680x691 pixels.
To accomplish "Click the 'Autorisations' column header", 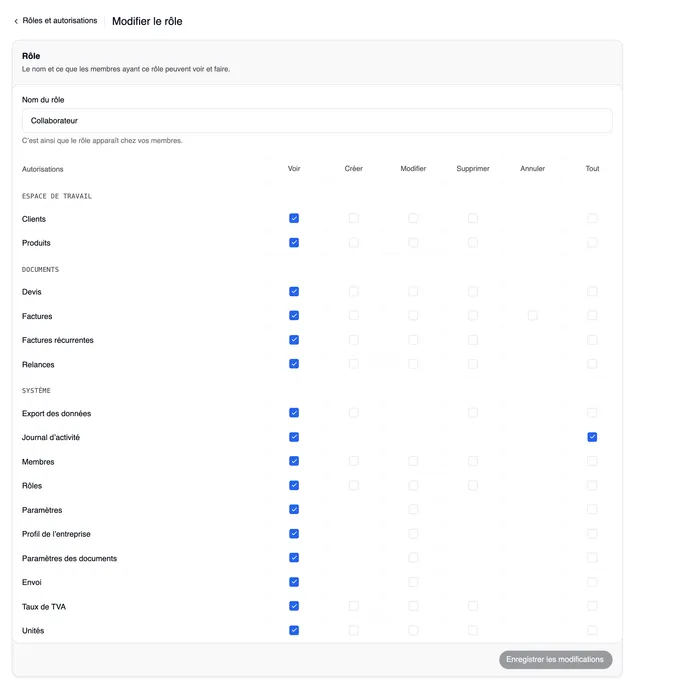I will (x=43, y=169).
